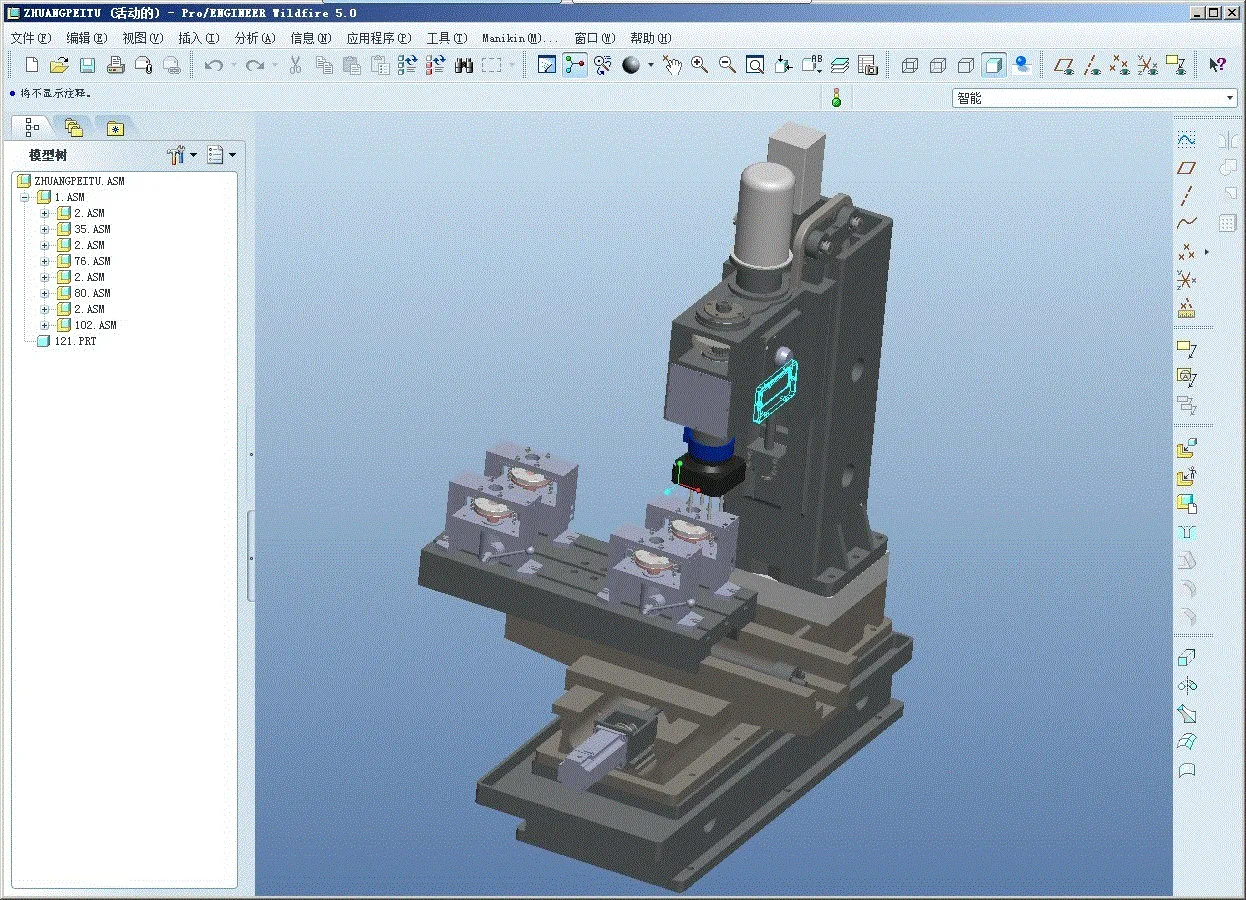This screenshot has width=1246, height=900.
Task: Expand the 80.ASM tree node
Action: pyautogui.click(x=45, y=293)
